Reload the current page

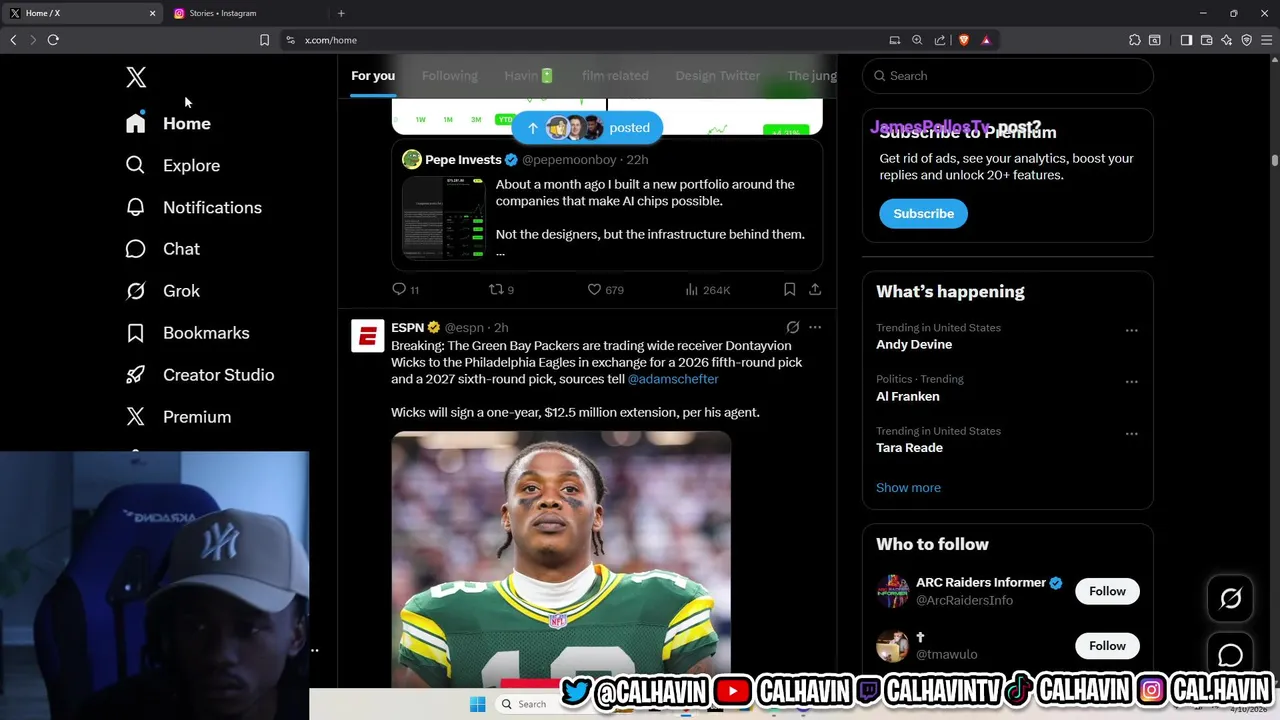point(53,40)
